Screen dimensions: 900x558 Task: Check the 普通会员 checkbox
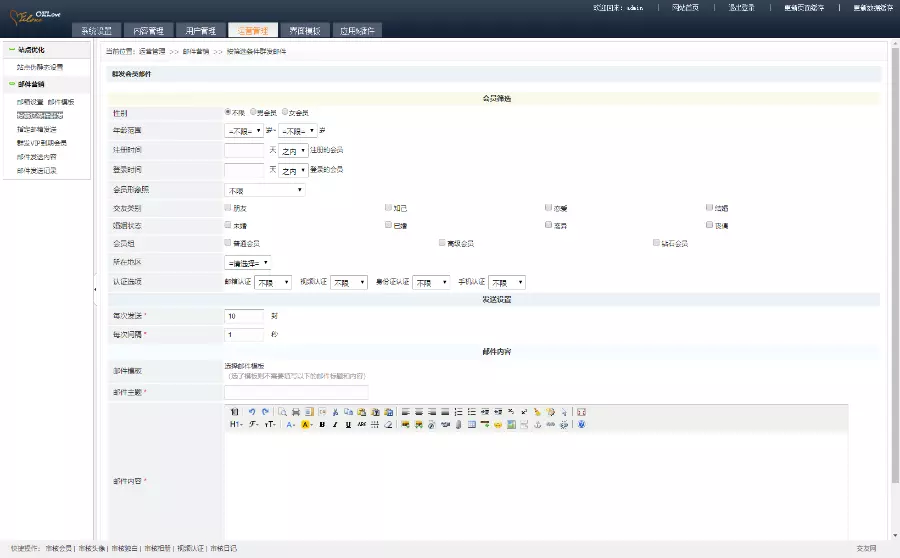[228, 243]
